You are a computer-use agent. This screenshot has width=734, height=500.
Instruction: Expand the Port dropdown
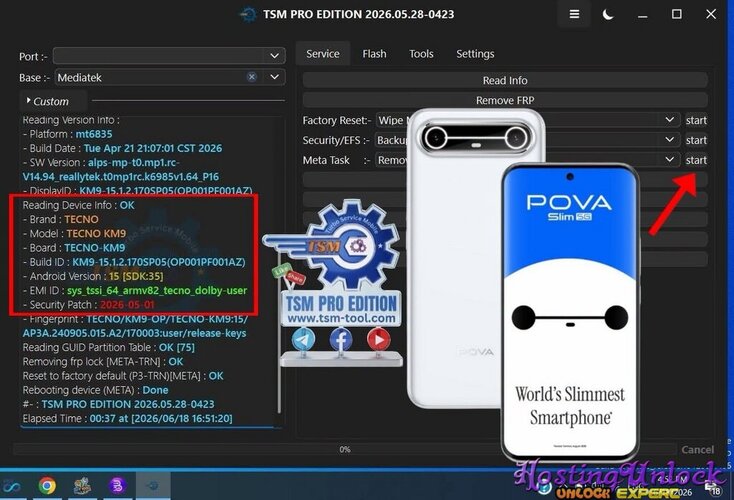click(x=274, y=56)
